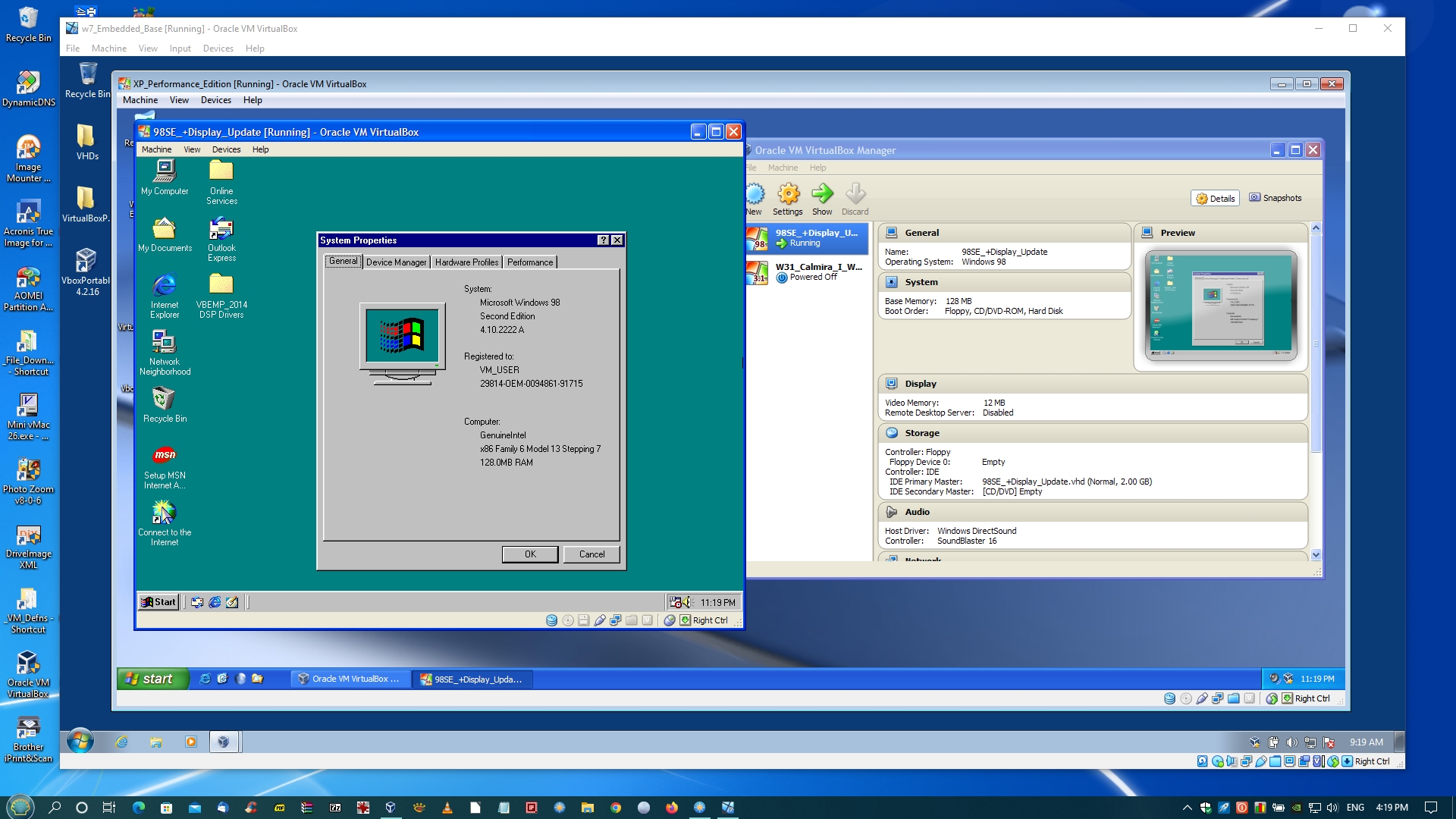Open DynamicDNS shortcut on host desktop
This screenshot has width=1456, height=819.
click(29, 88)
